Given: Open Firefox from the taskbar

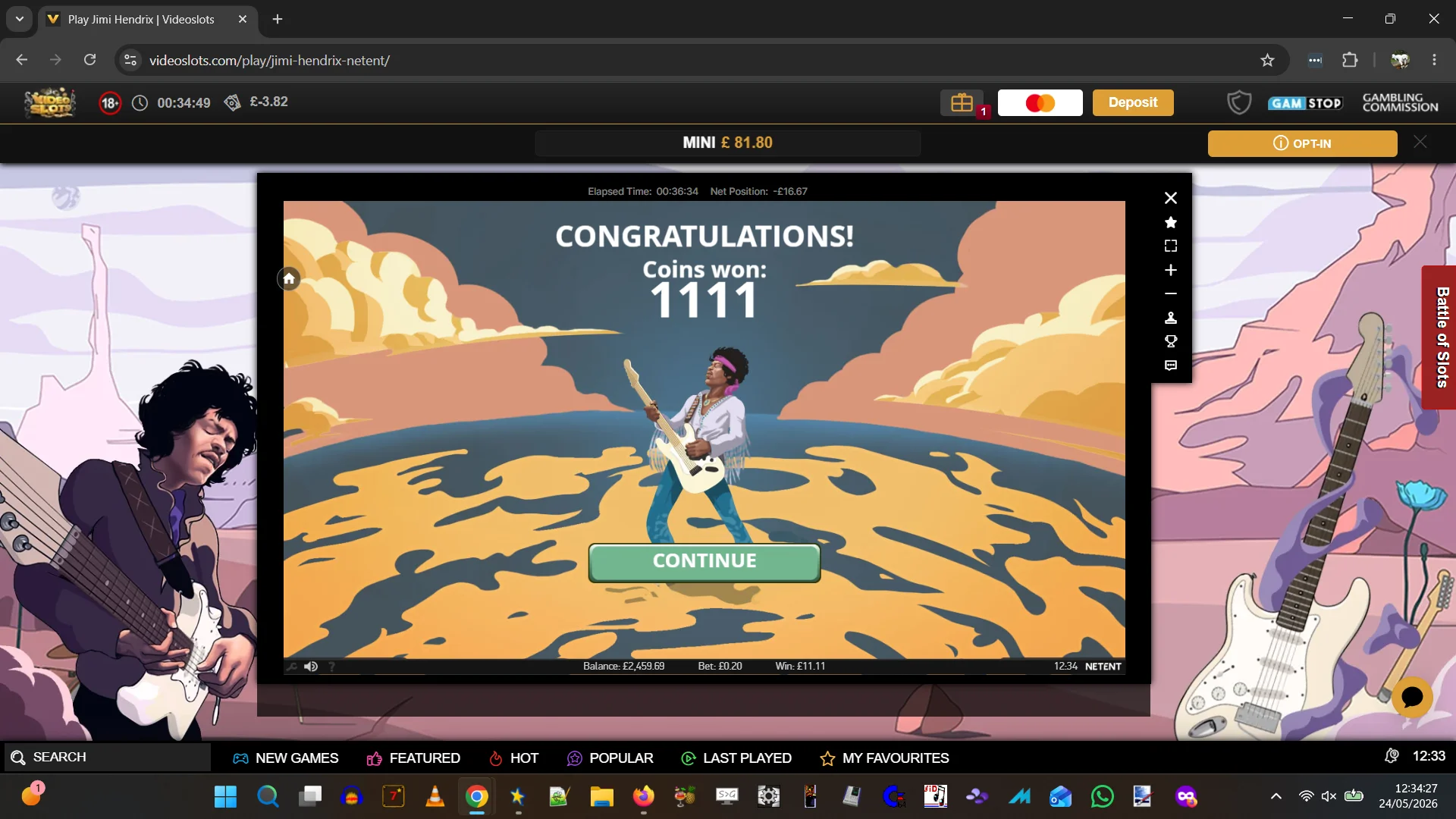Looking at the screenshot, I should (x=644, y=797).
